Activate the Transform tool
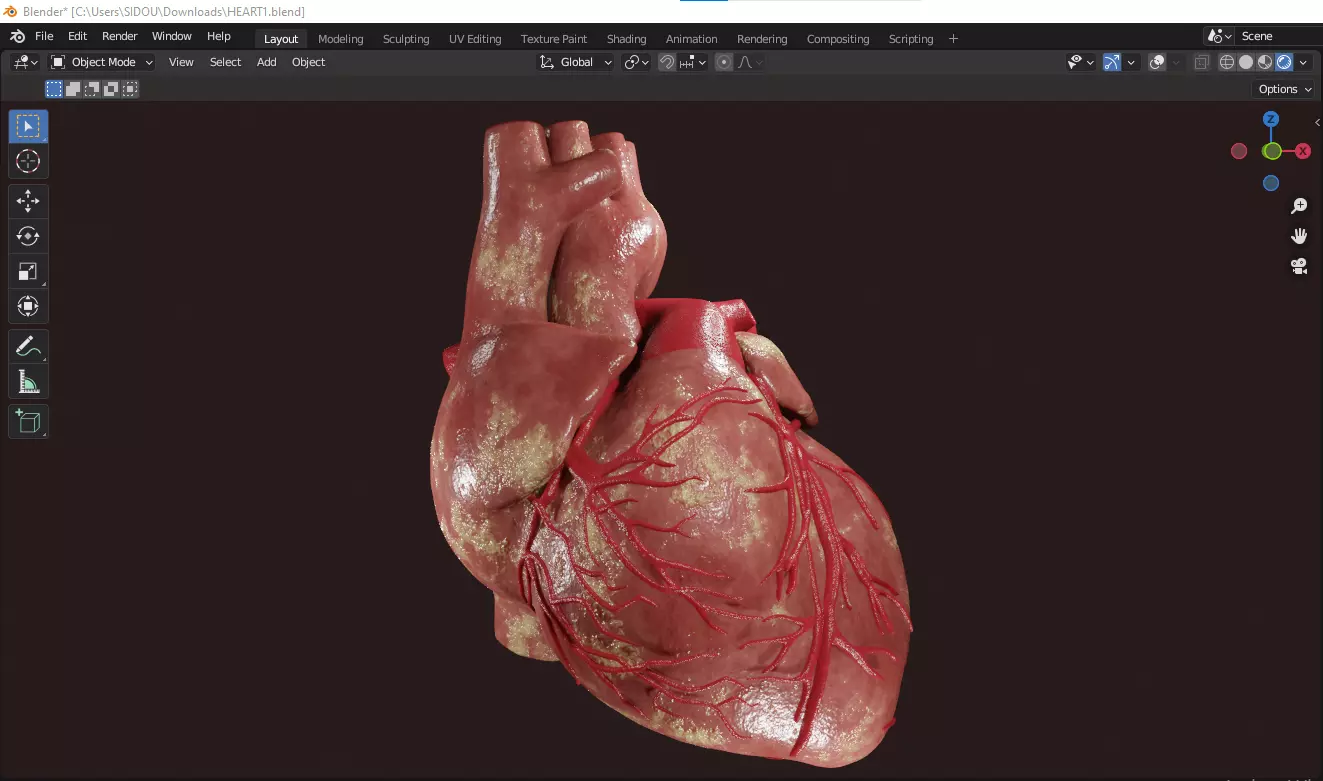 (x=28, y=306)
